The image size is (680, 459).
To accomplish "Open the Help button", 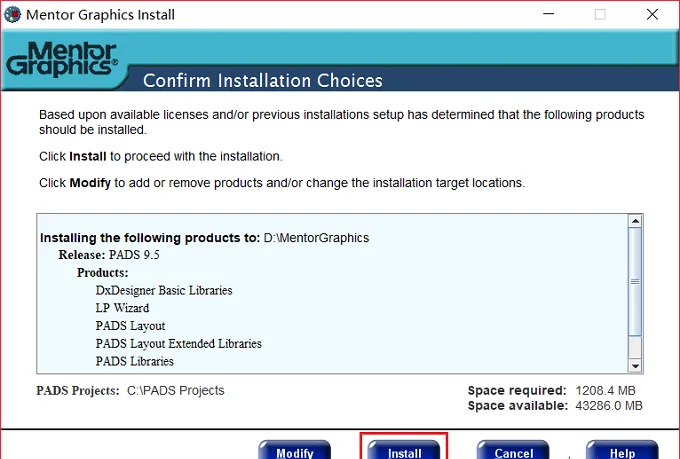I will [x=622, y=450].
